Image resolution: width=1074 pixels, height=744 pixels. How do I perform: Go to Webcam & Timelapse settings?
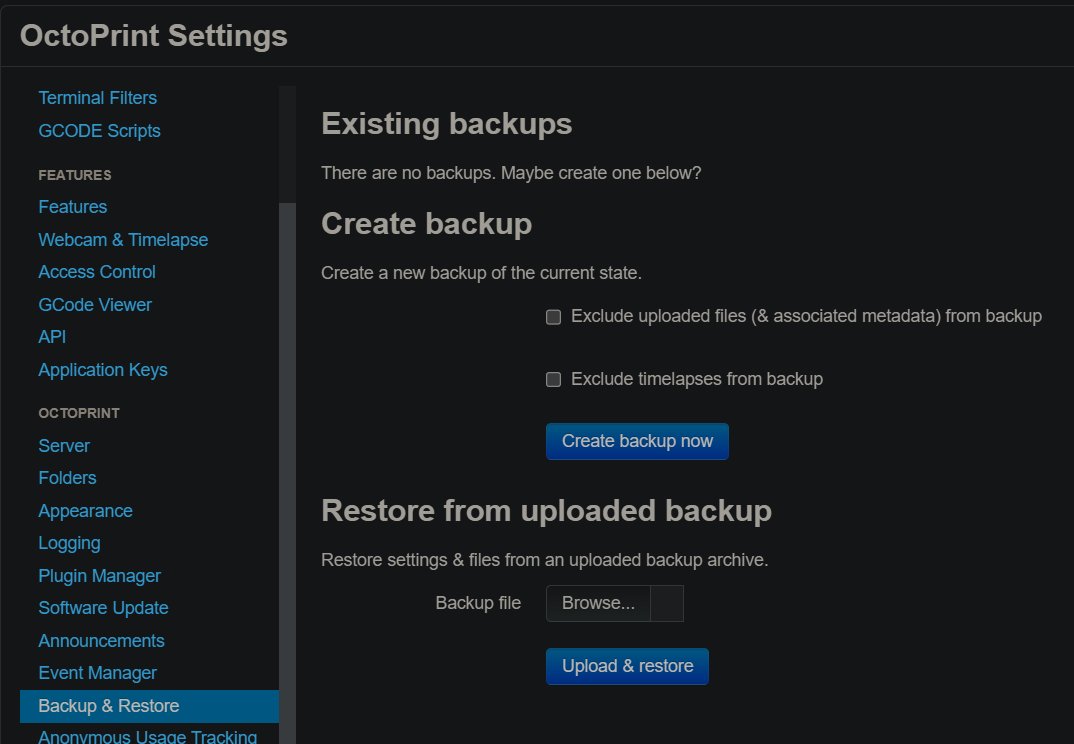tap(123, 240)
